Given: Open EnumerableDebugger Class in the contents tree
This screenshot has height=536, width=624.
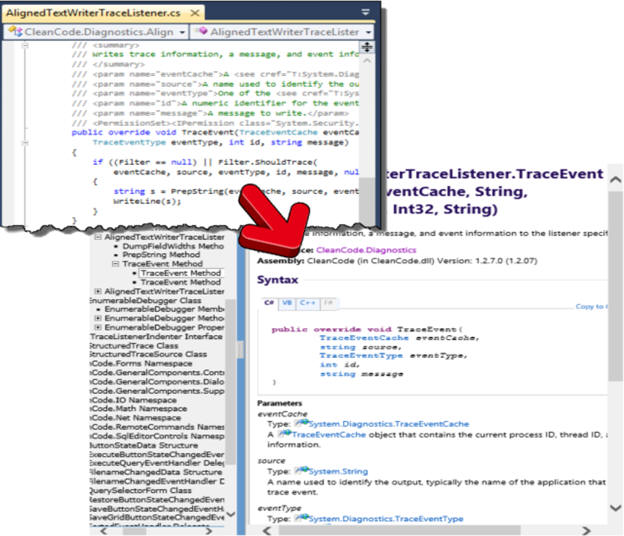Looking at the screenshot, I should [146, 300].
